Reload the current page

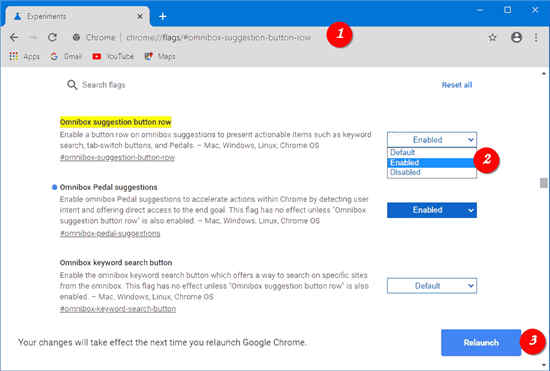pos(52,37)
